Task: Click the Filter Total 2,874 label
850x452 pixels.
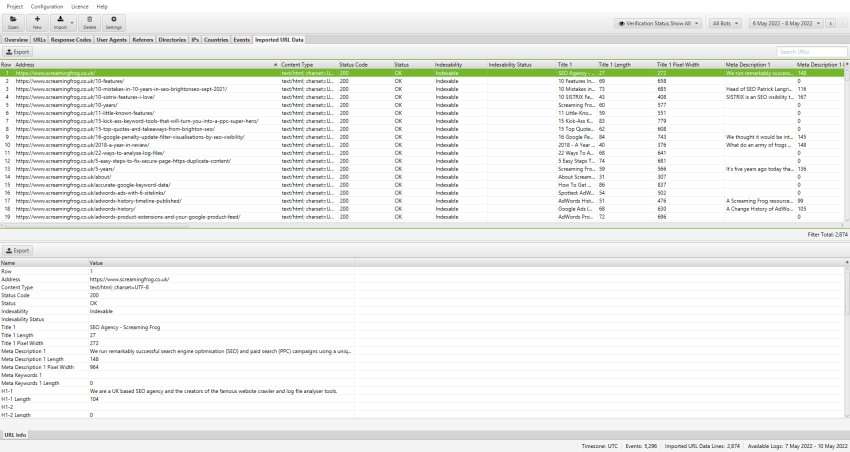Action: [827, 235]
